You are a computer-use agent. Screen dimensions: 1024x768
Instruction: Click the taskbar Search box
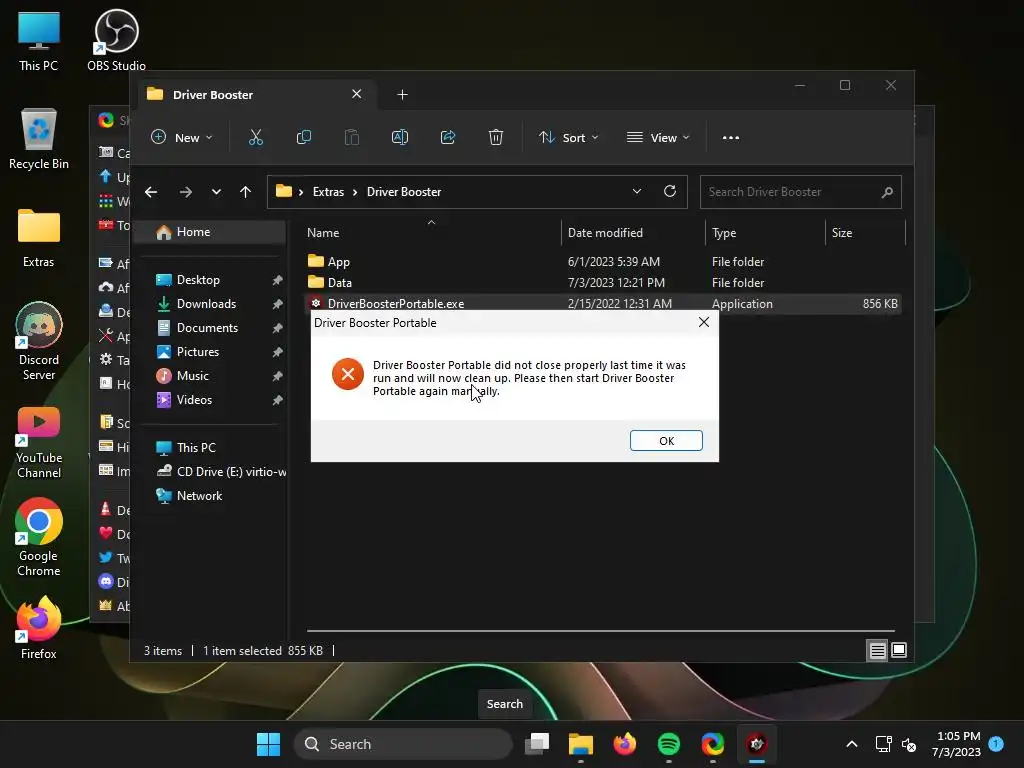(403, 744)
